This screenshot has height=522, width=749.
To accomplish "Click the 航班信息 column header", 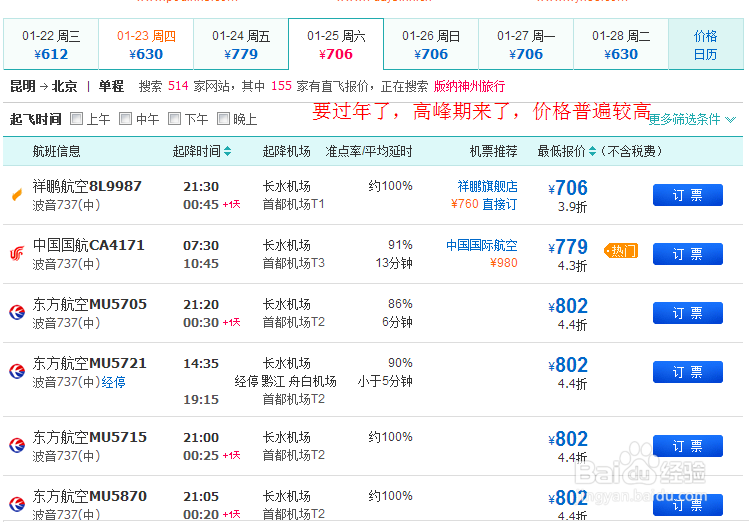I will pyautogui.click(x=56, y=151).
